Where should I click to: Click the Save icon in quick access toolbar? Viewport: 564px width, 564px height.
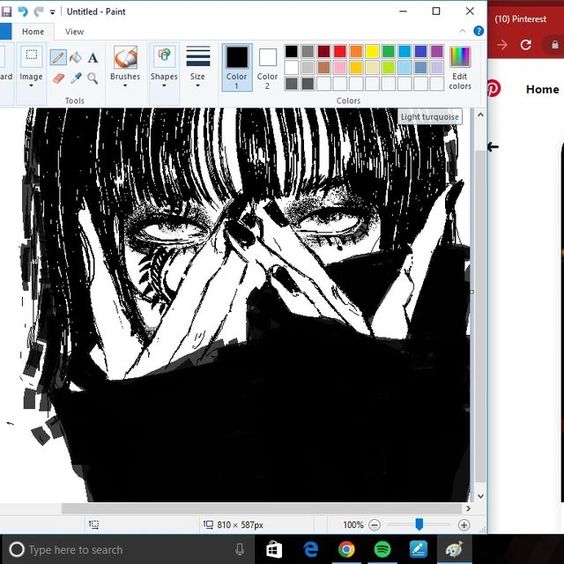pos(6,12)
